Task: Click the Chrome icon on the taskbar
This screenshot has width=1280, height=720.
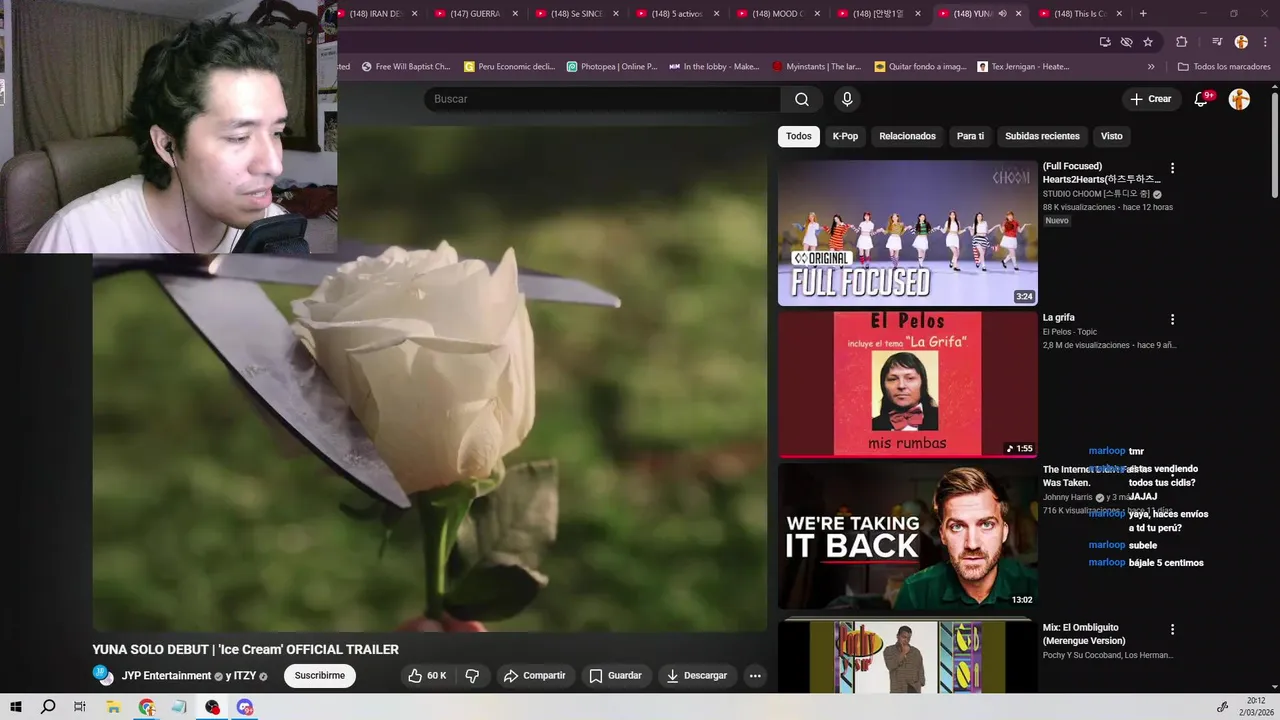Action: [x=147, y=707]
